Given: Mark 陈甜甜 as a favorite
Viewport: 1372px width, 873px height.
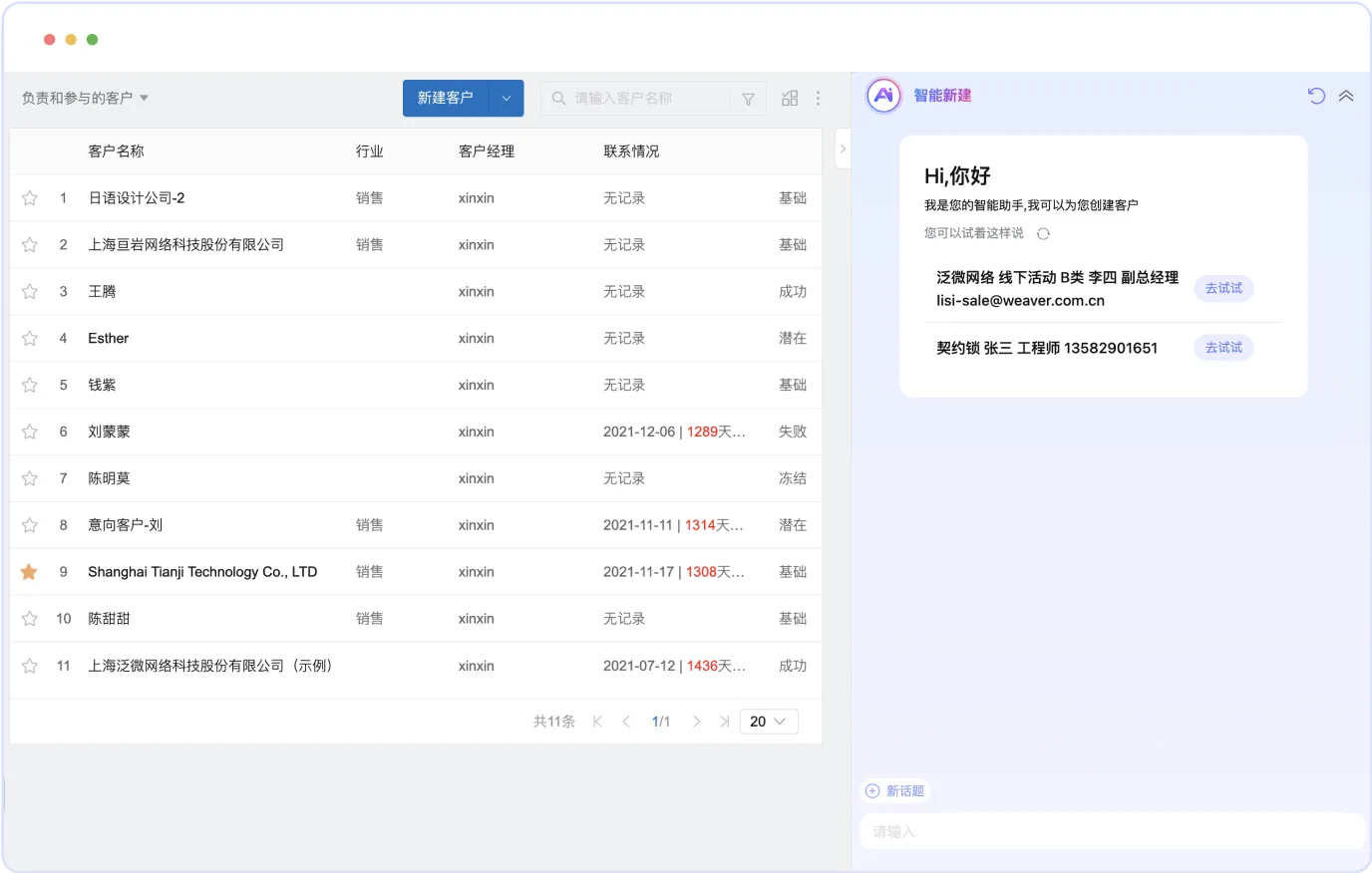Looking at the screenshot, I should point(30,619).
